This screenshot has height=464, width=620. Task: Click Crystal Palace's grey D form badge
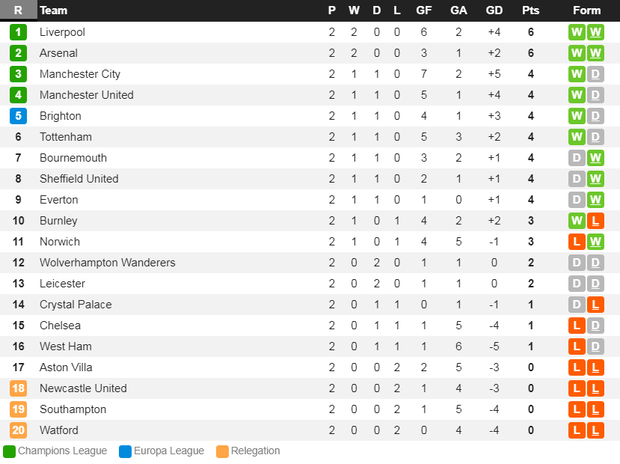tap(577, 305)
